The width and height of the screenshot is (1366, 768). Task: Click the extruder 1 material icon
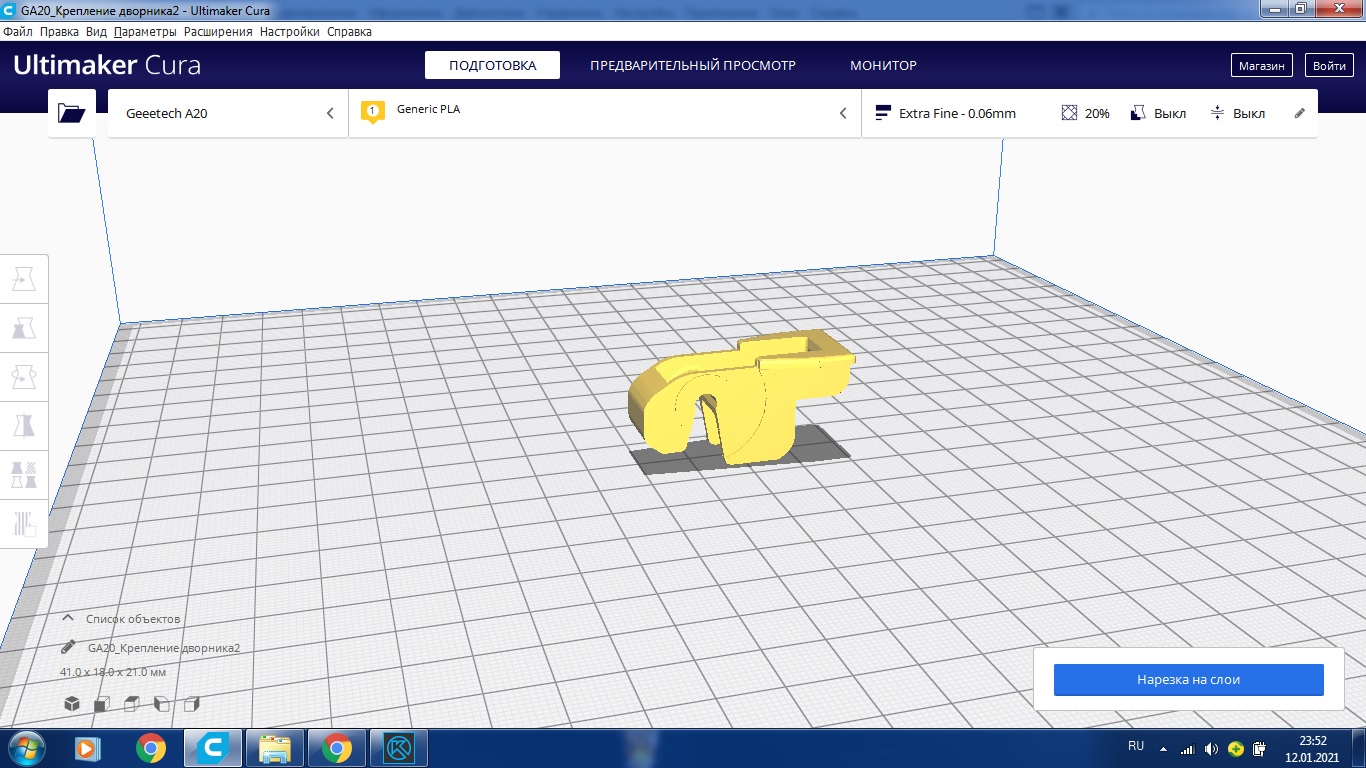point(372,111)
